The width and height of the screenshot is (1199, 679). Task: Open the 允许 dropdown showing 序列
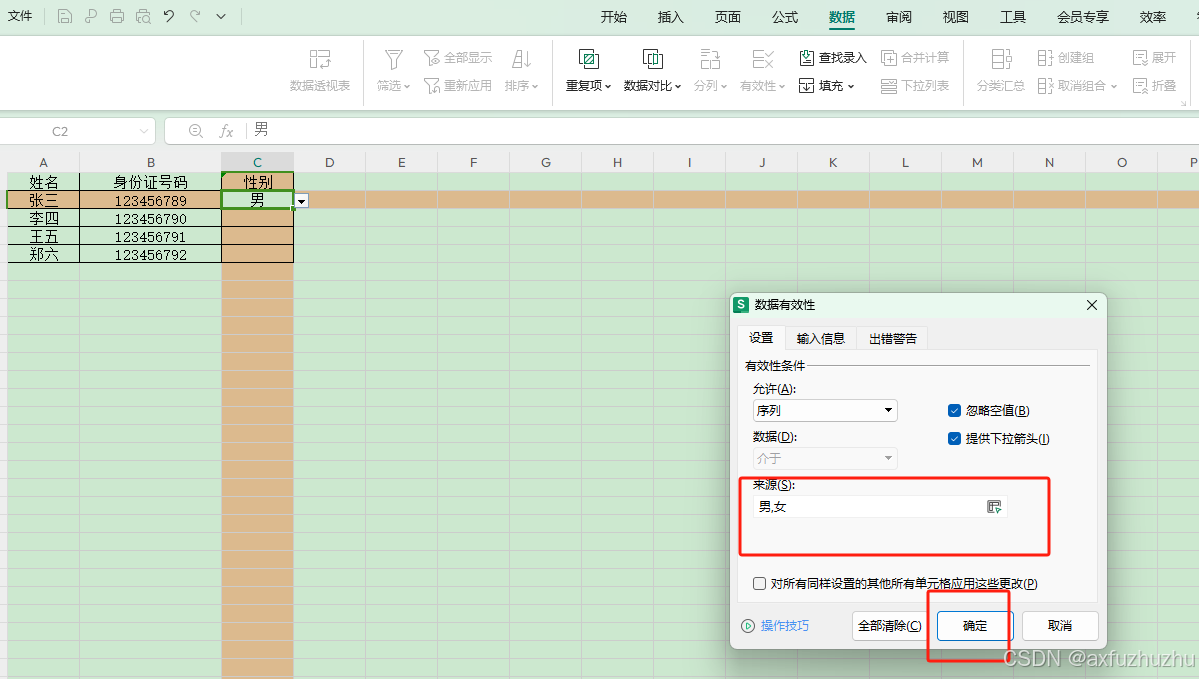825,411
